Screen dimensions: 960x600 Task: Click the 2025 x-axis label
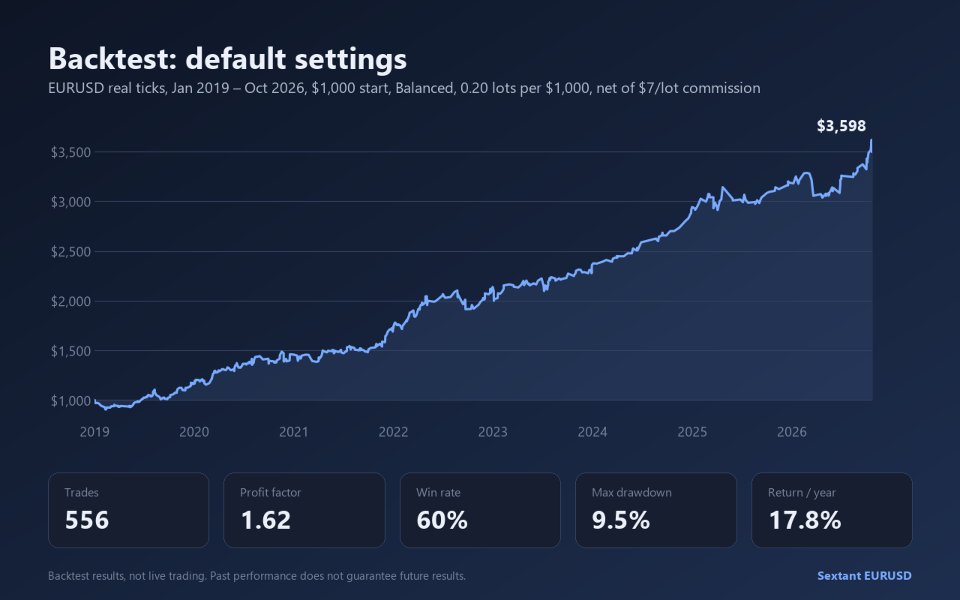coord(692,432)
